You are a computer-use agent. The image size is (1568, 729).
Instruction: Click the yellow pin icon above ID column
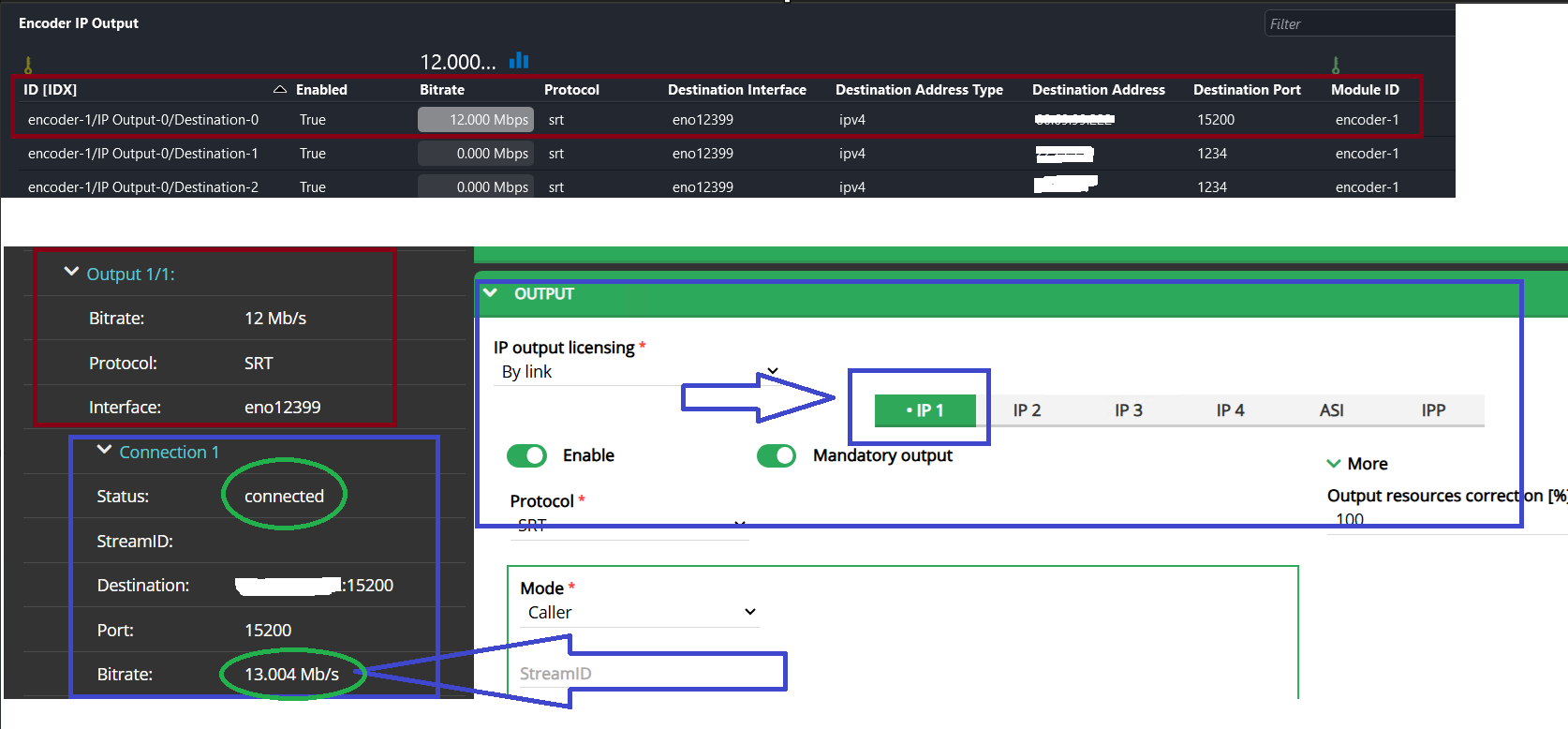[28, 65]
